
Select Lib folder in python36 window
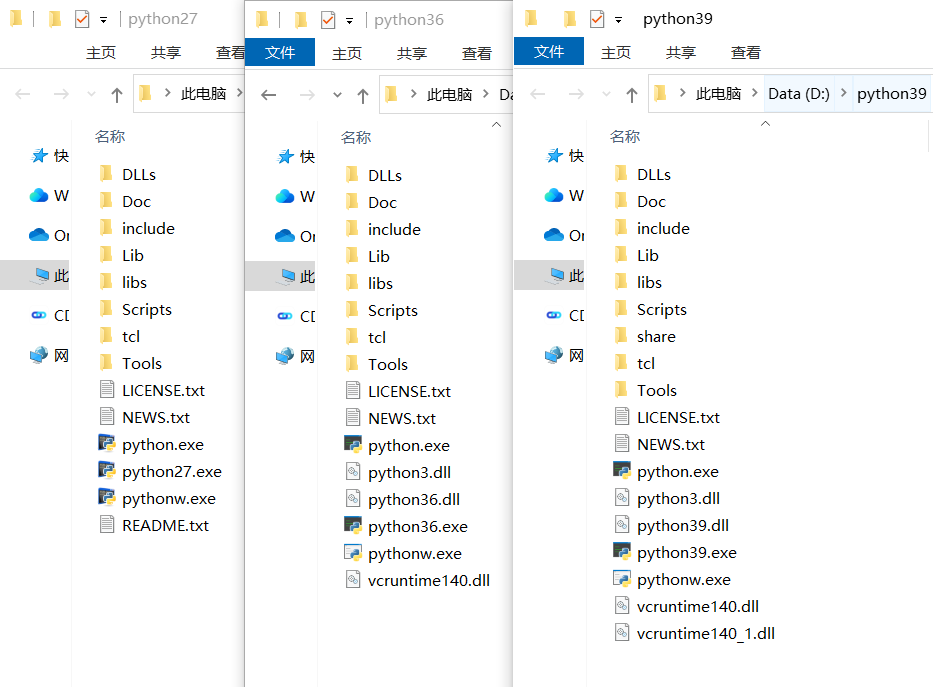(378, 256)
